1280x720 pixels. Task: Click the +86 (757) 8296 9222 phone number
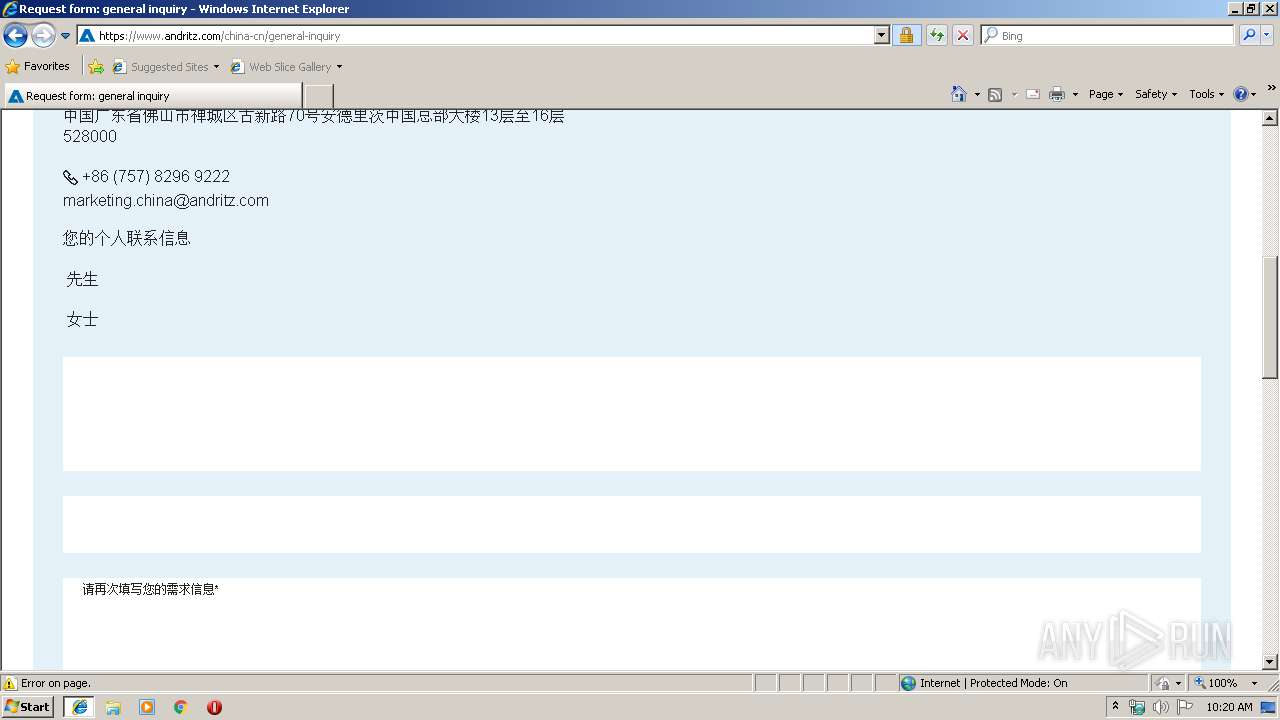click(x=156, y=176)
